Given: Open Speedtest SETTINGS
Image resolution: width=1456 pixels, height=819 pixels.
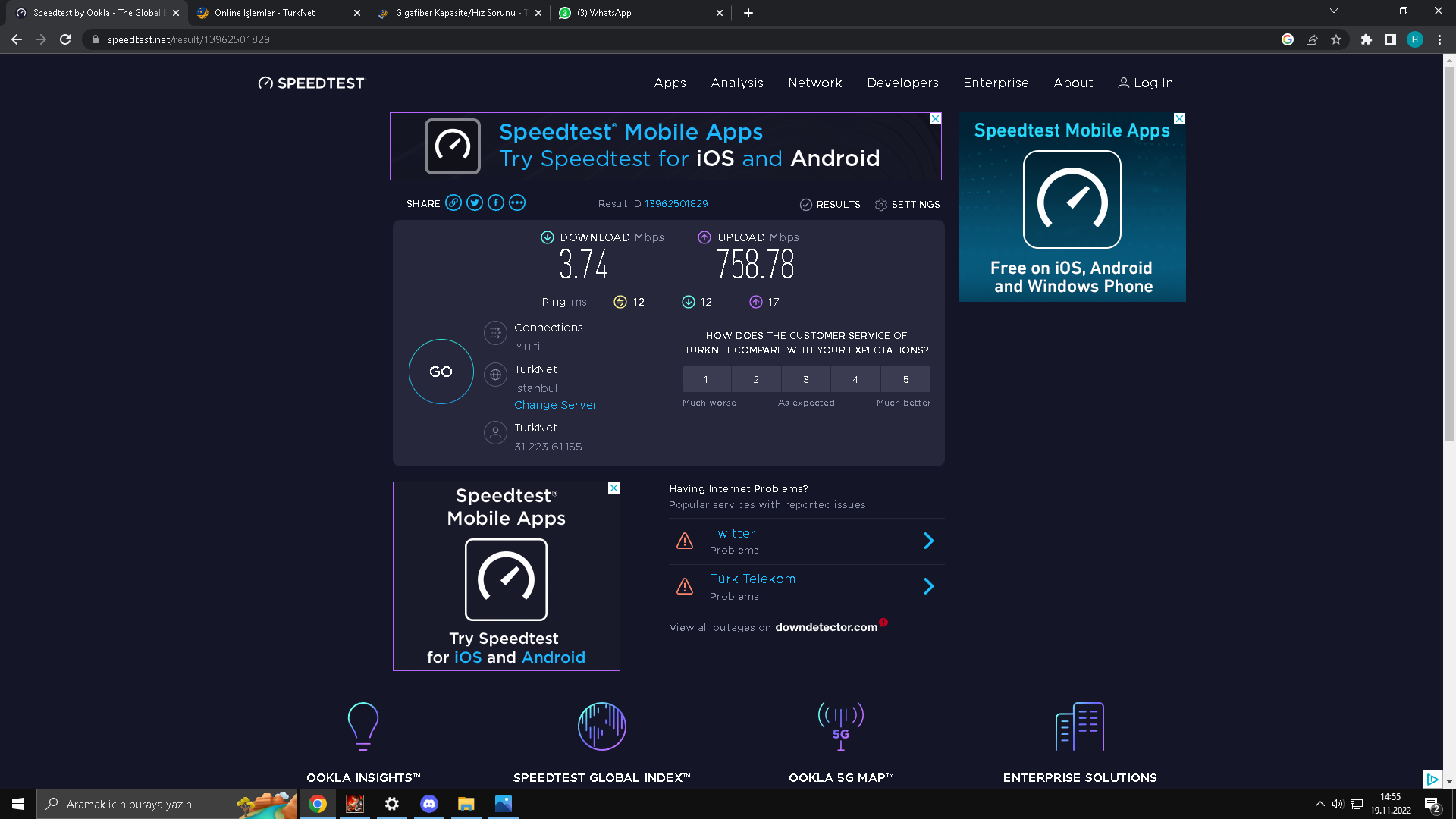Looking at the screenshot, I should click(x=907, y=205).
